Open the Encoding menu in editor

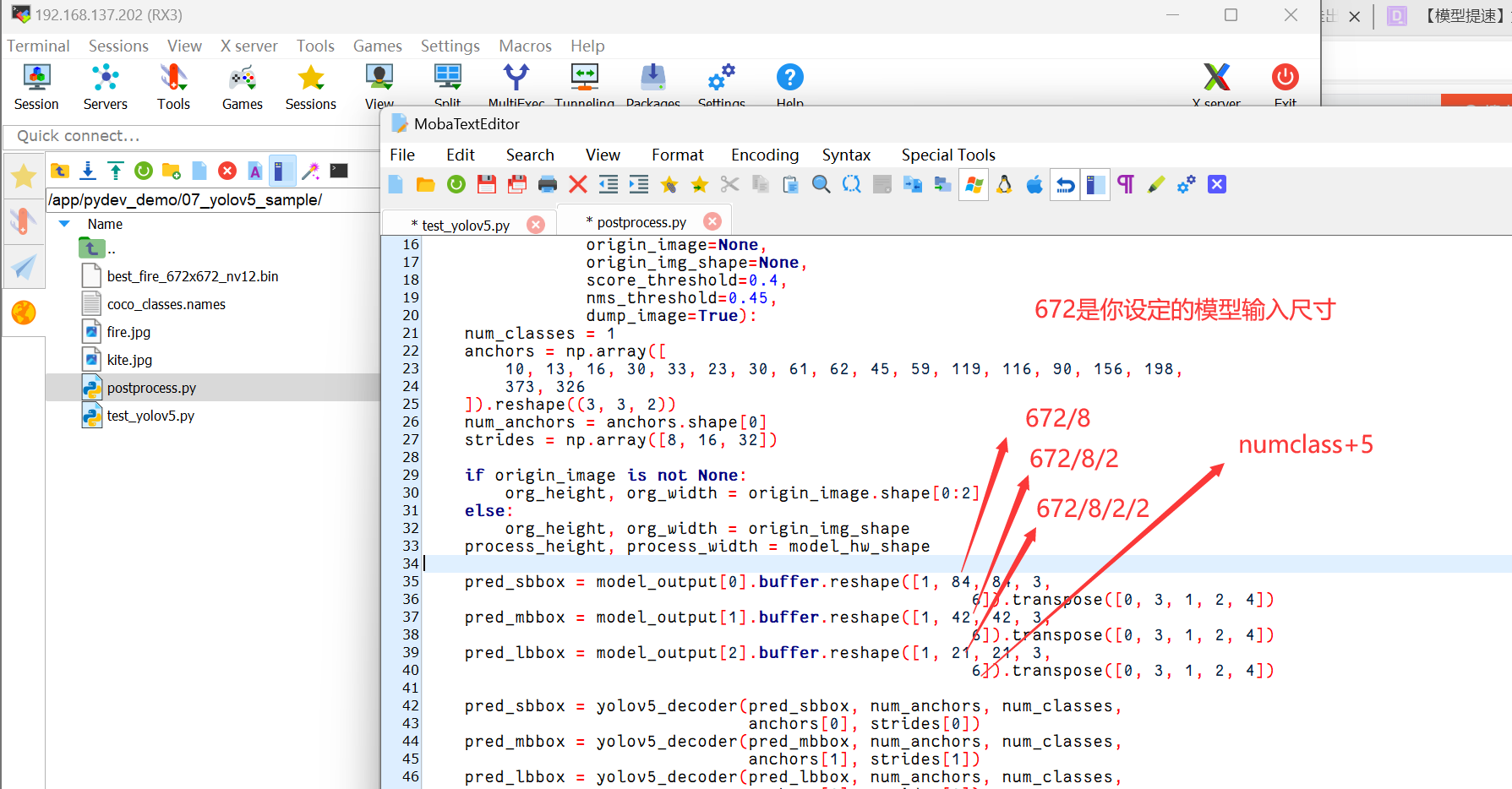pos(765,155)
